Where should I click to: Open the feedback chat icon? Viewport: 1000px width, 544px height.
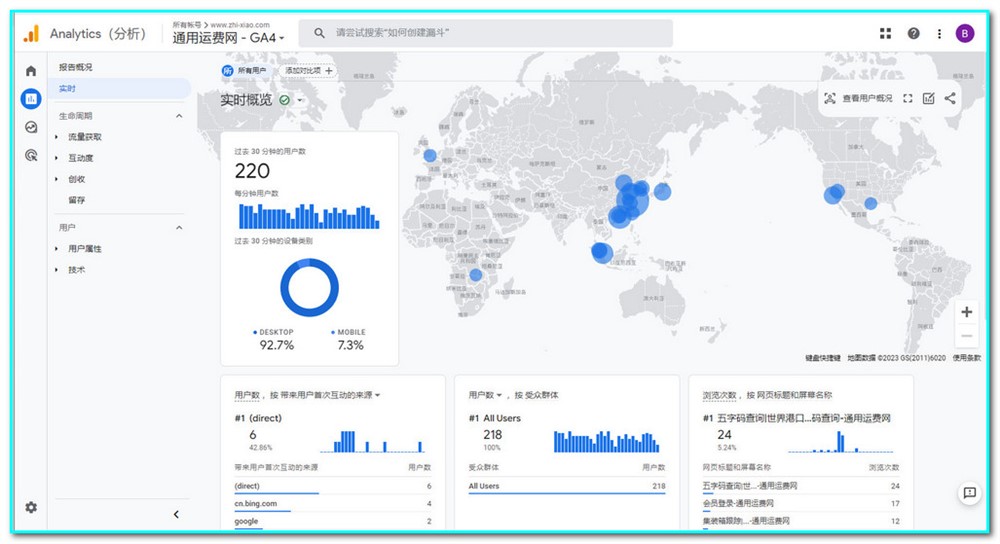[968, 493]
